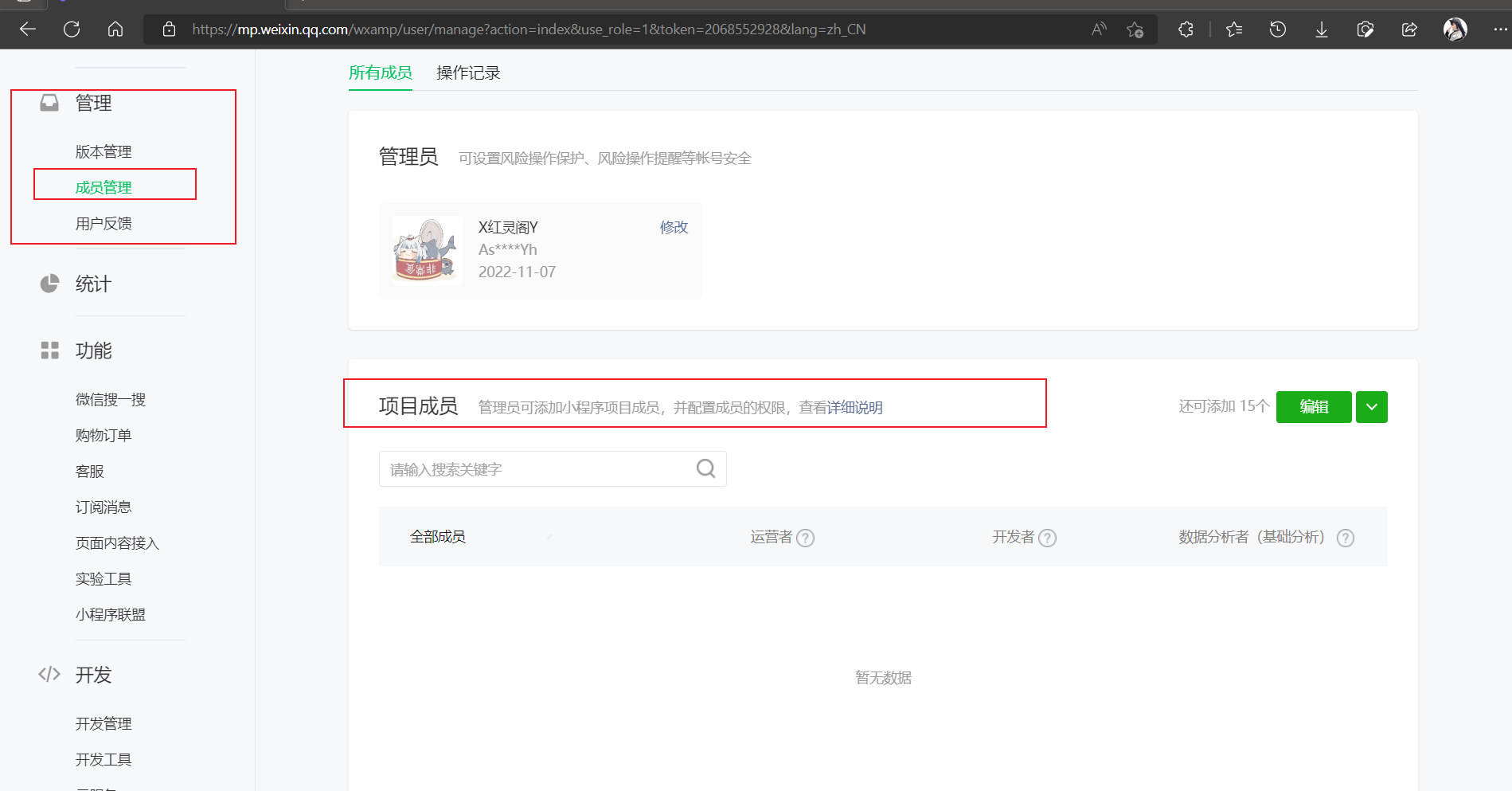The height and width of the screenshot is (791, 1512).
Task: Switch to the 操作记录 tab
Action: (x=468, y=73)
